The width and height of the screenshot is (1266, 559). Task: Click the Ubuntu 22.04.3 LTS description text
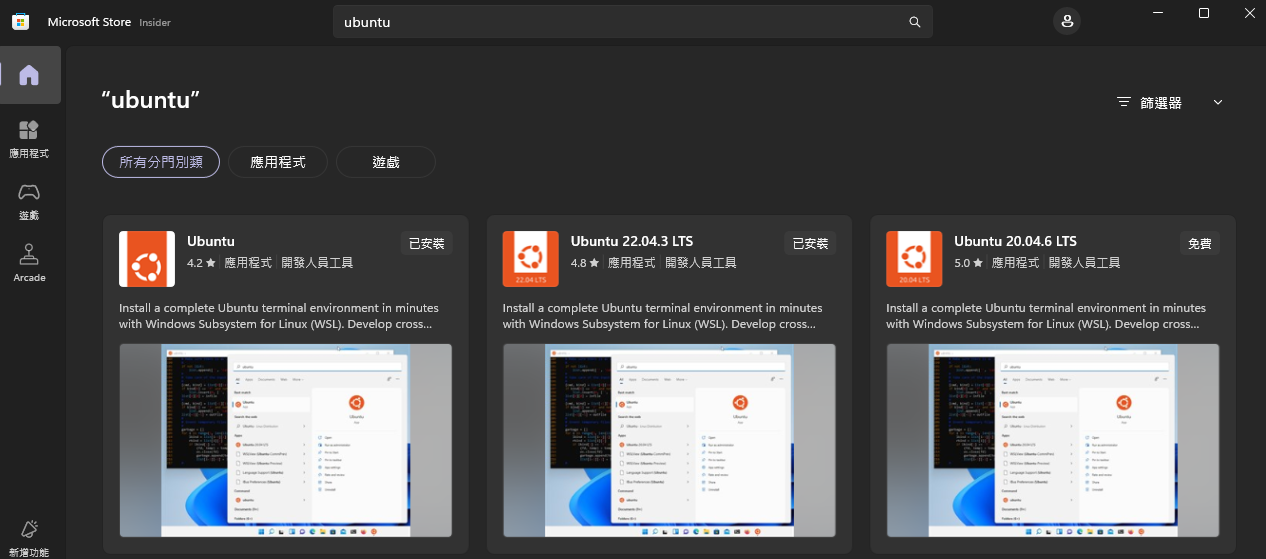(663, 316)
